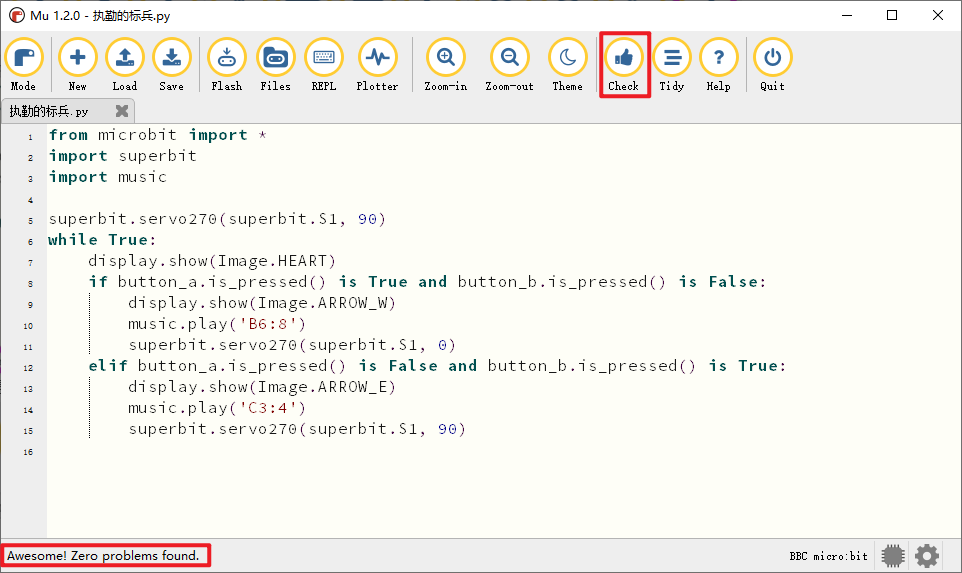Quit the Mu editor
Image resolution: width=962 pixels, height=573 pixels.
tap(772, 64)
